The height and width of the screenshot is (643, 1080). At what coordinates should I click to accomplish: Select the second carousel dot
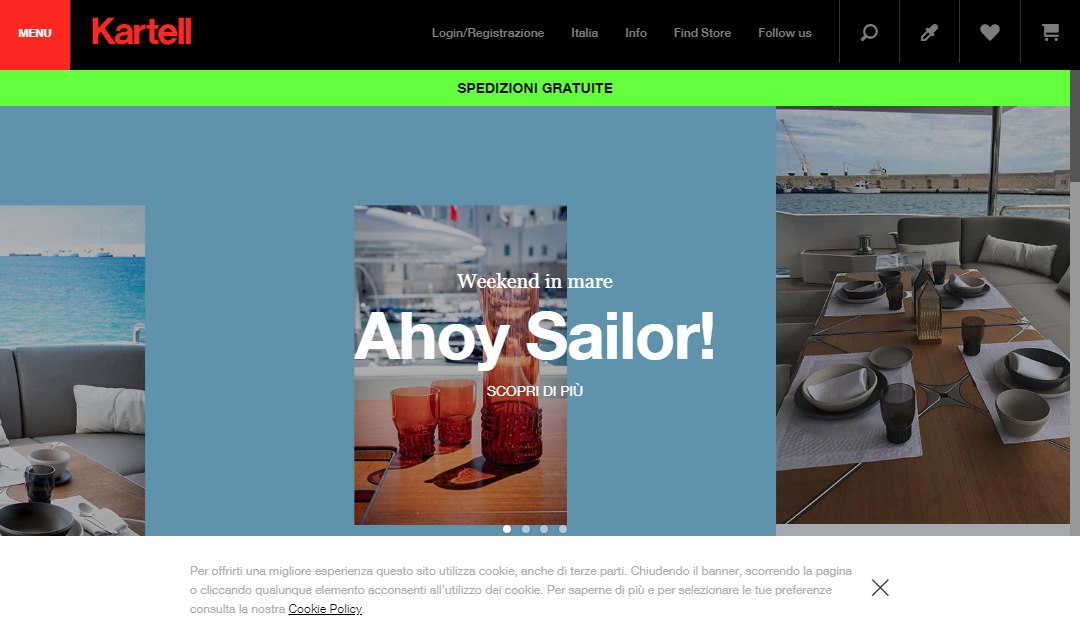pos(526,529)
